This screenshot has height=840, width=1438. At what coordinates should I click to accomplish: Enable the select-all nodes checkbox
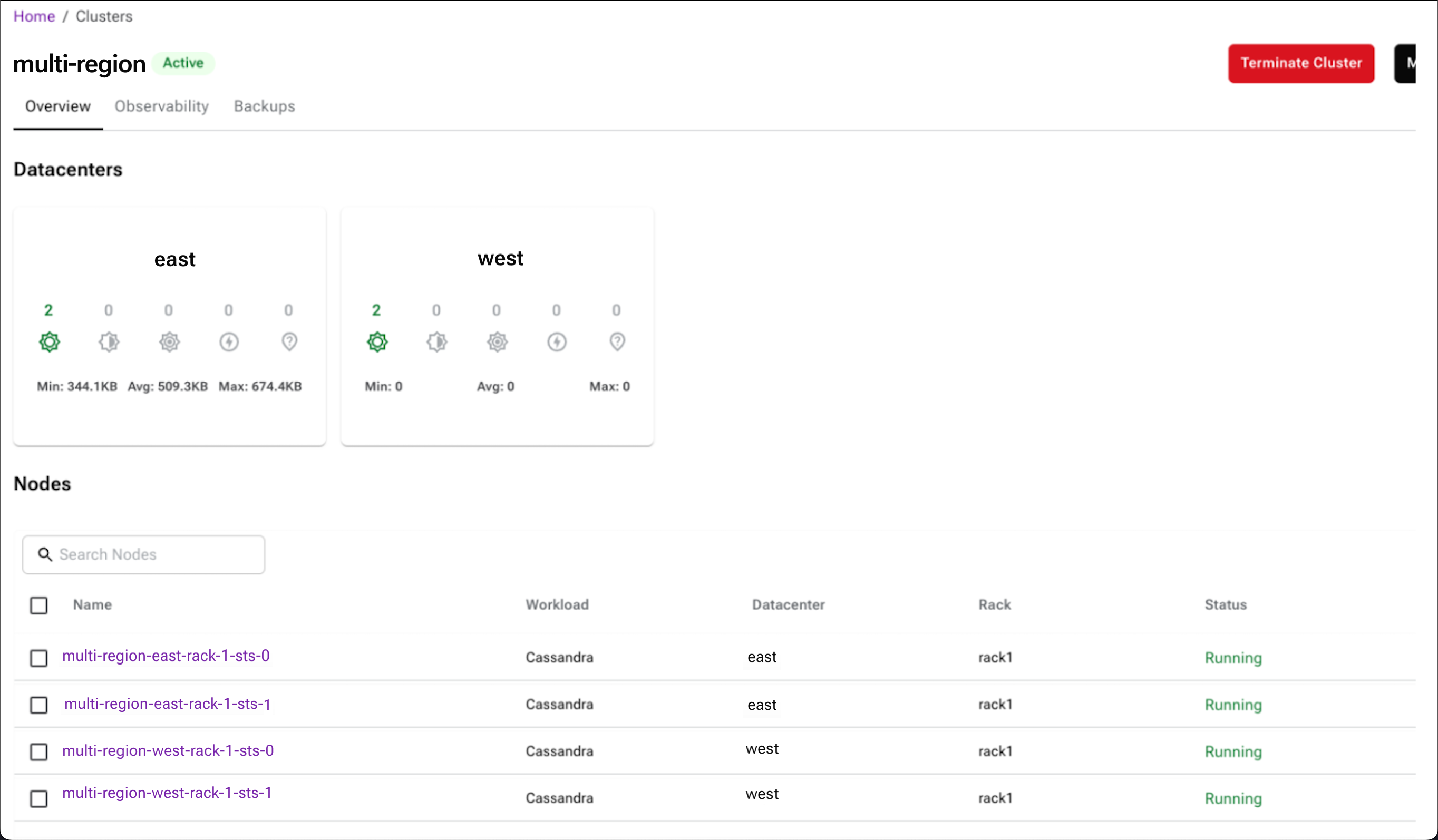tap(40, 605)
